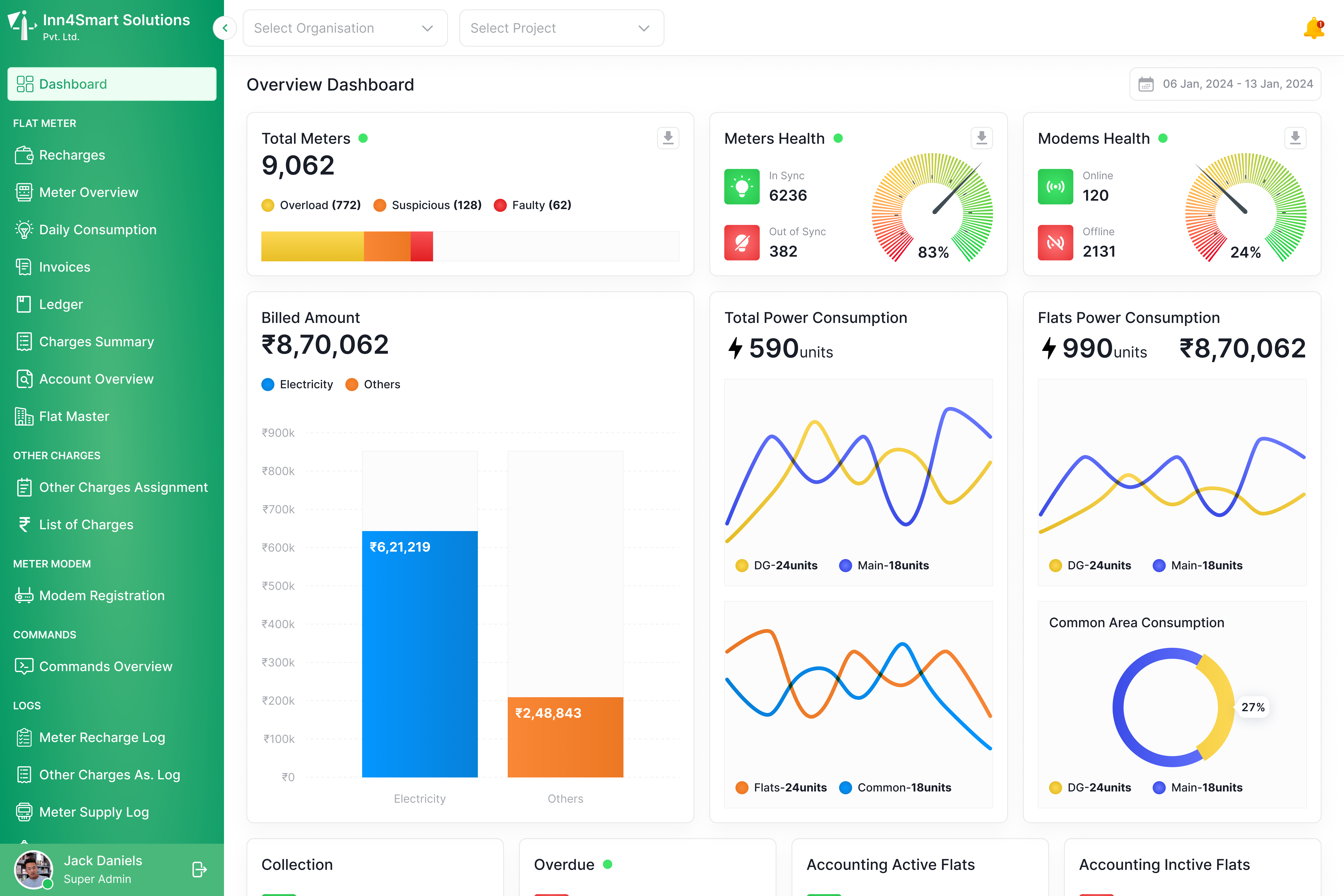Open Recharges from the sidebar
This screenshot has width=1344, height=896.
[x=72, y=155]
